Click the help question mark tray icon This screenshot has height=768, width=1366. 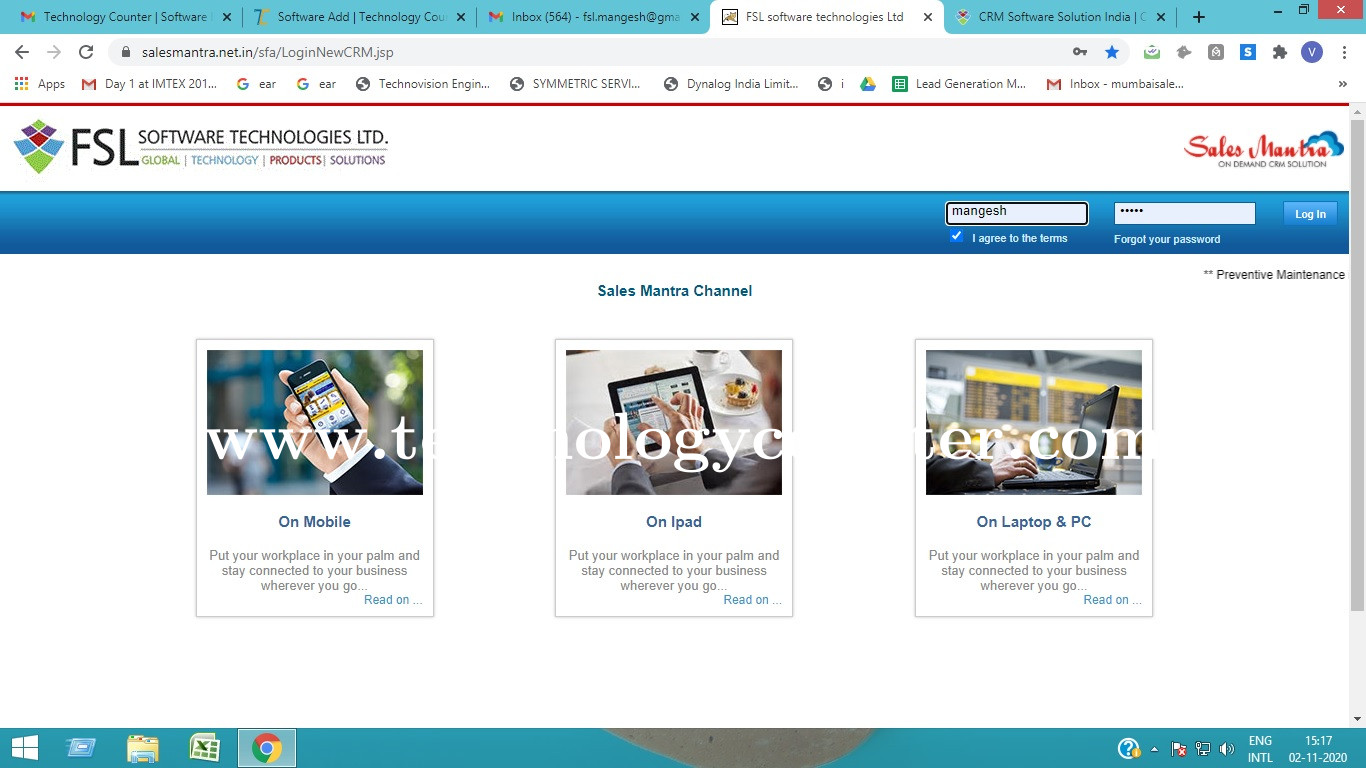1129,748
